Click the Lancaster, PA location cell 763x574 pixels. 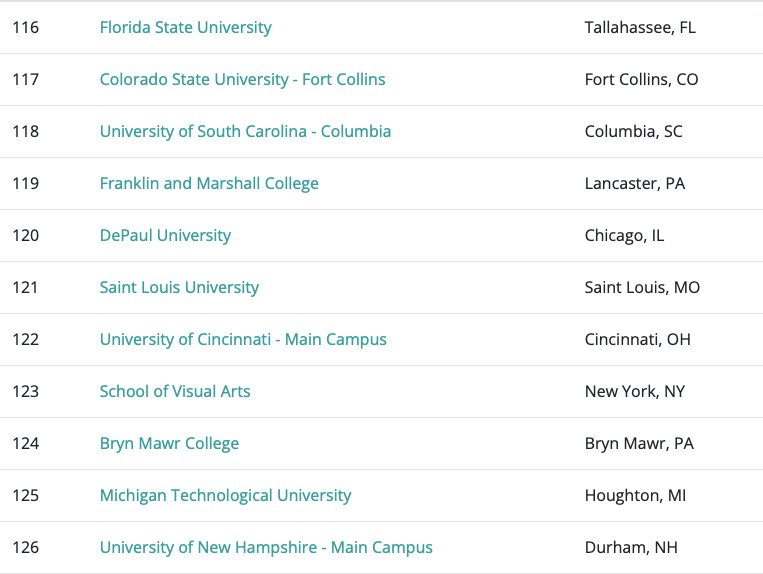(635, 184)
